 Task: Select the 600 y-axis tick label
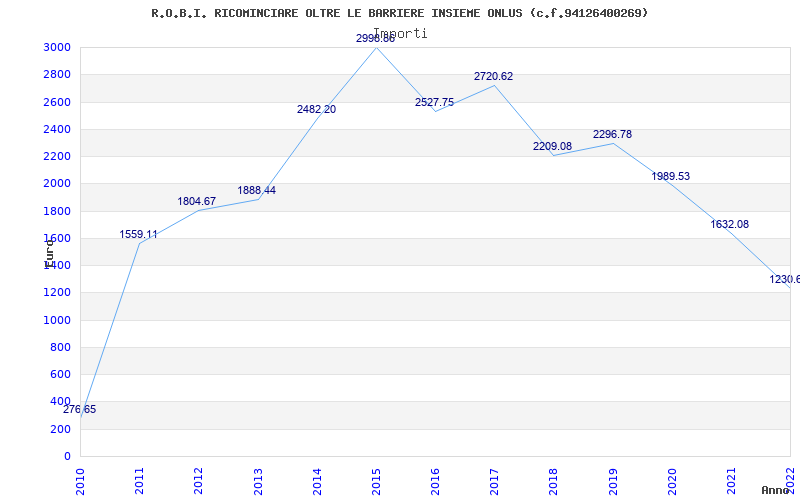pos(61,374)
